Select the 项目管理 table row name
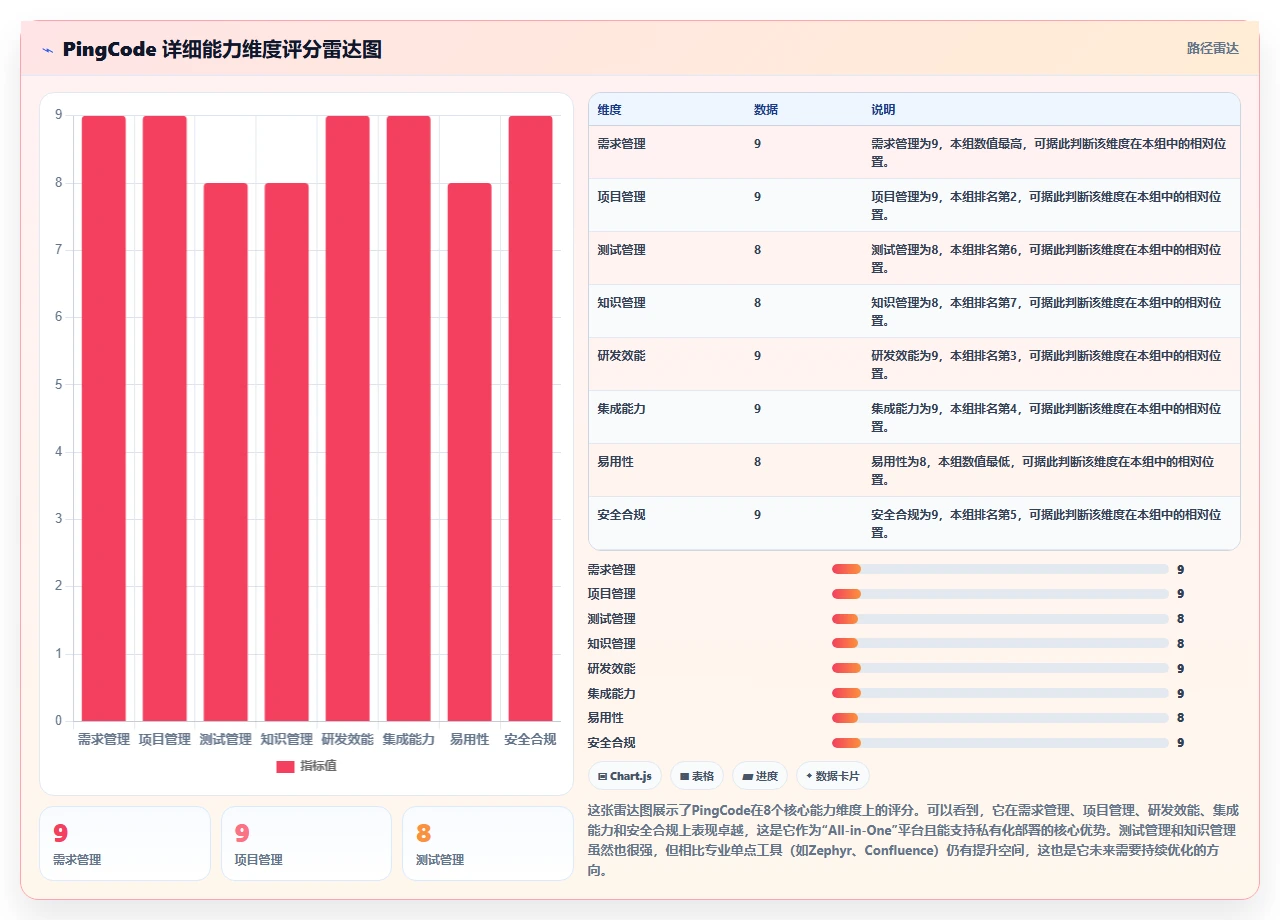This screenshot has height=920, width=1280. 622,197
